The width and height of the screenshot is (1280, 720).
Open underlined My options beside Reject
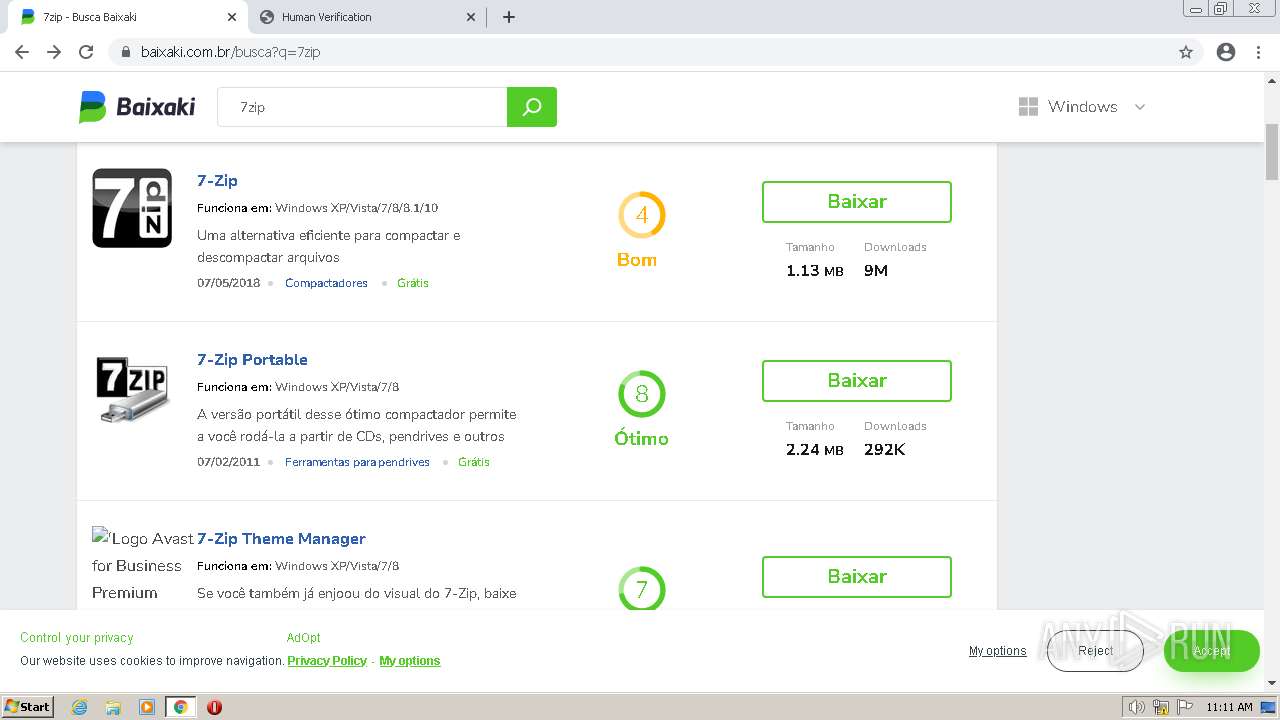(997, 651)
